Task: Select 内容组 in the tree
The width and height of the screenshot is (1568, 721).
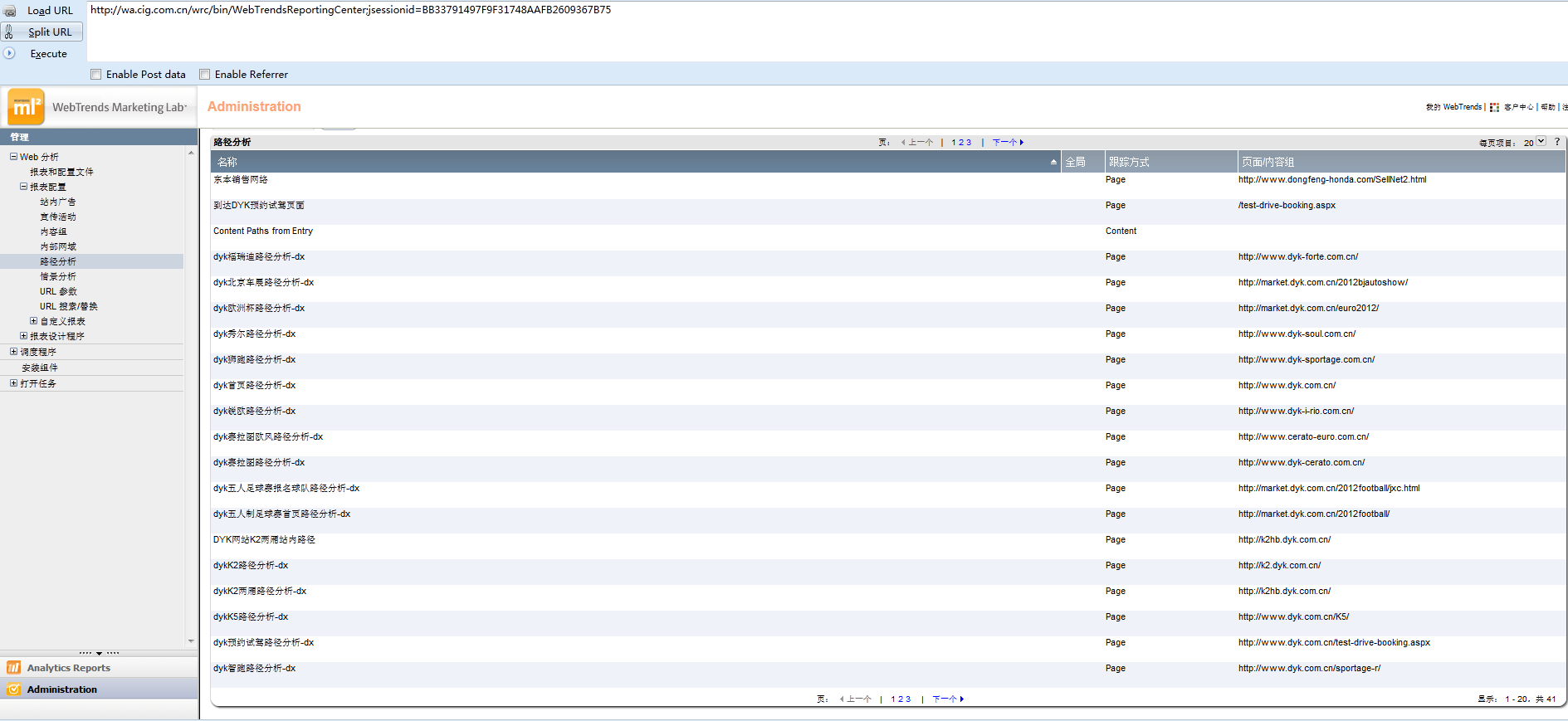Action: tap(53, 231)
